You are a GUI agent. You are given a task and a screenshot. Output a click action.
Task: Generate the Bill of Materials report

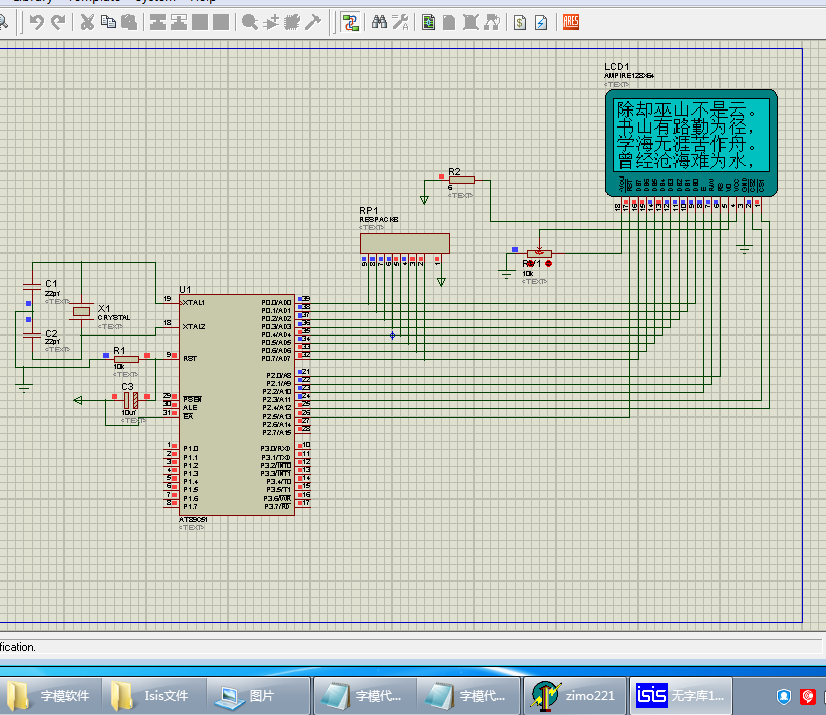click(x=520, y=22)
